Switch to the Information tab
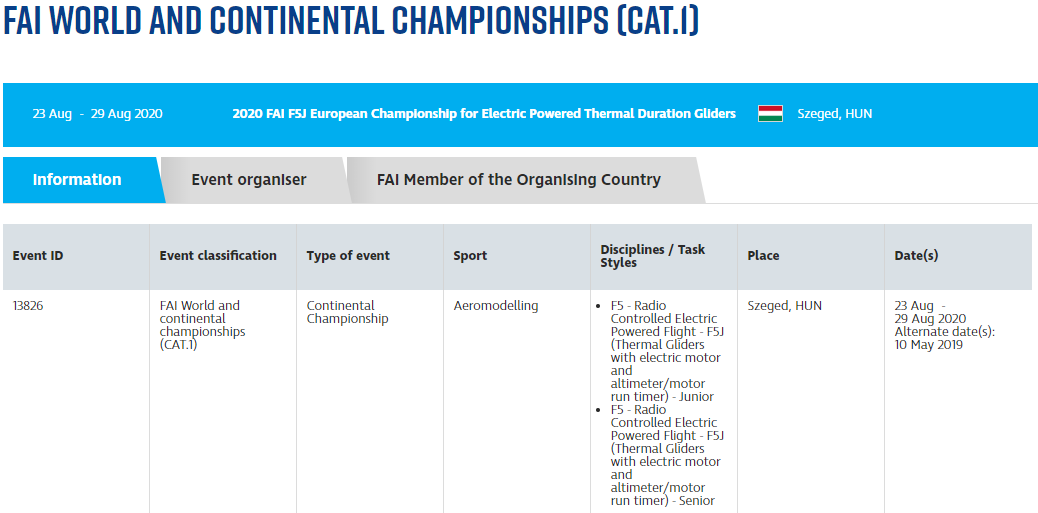The width and height of the screenshot is (1038, 513). click(77, 180)
